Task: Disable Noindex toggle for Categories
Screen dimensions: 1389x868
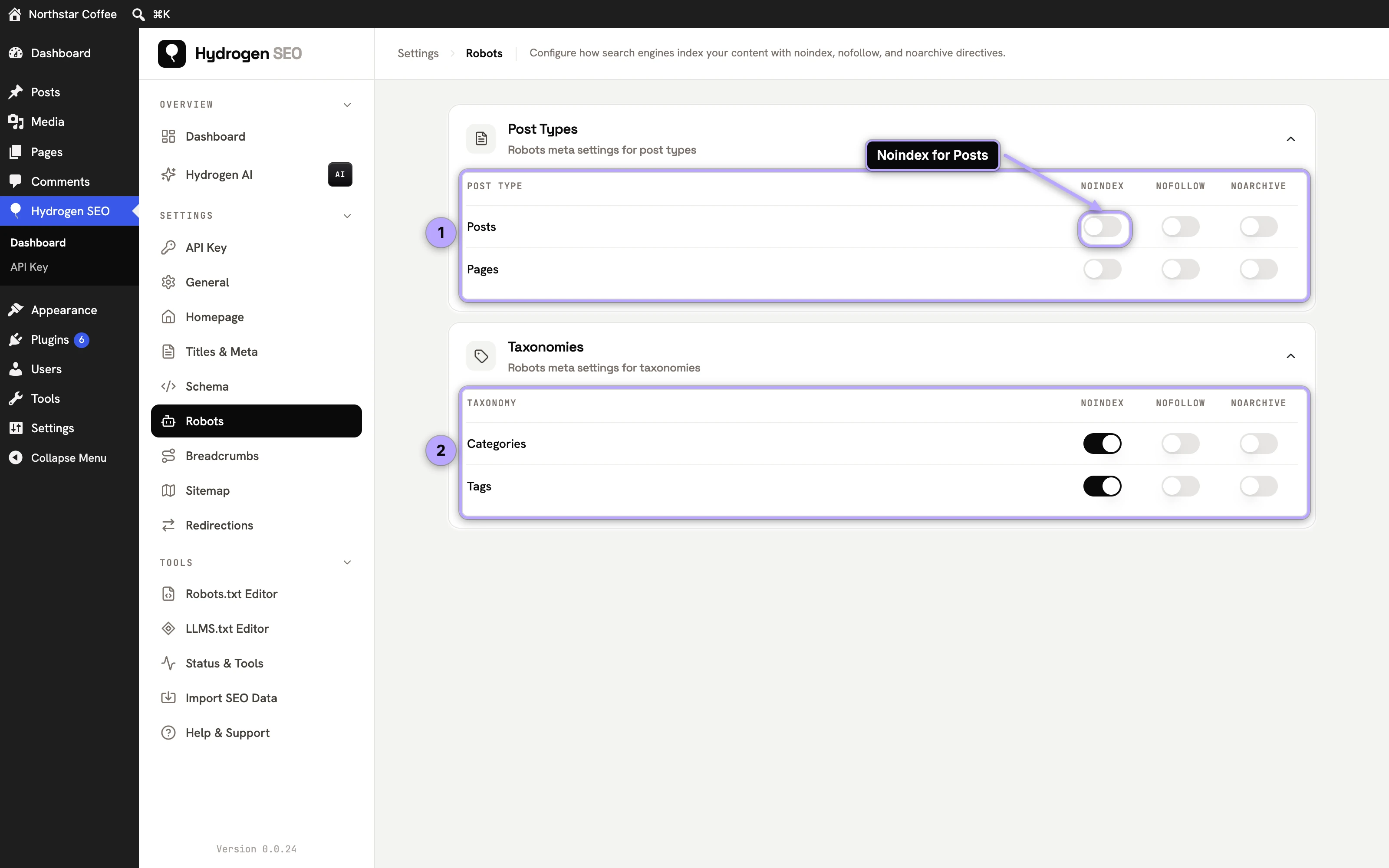Action: click(1102, 444)
